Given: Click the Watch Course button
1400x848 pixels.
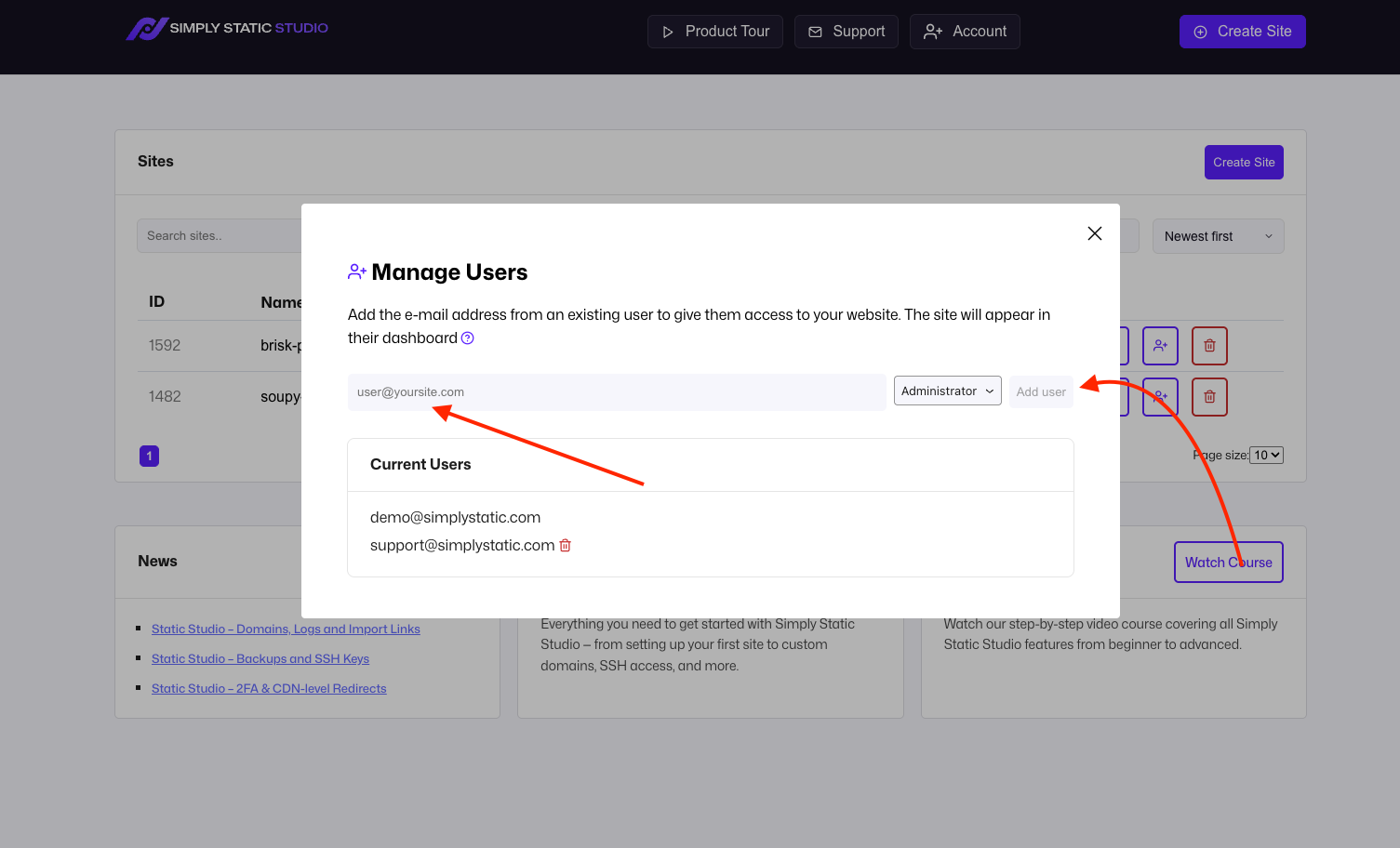Looking at the screenshot, I should (1228, 563).
